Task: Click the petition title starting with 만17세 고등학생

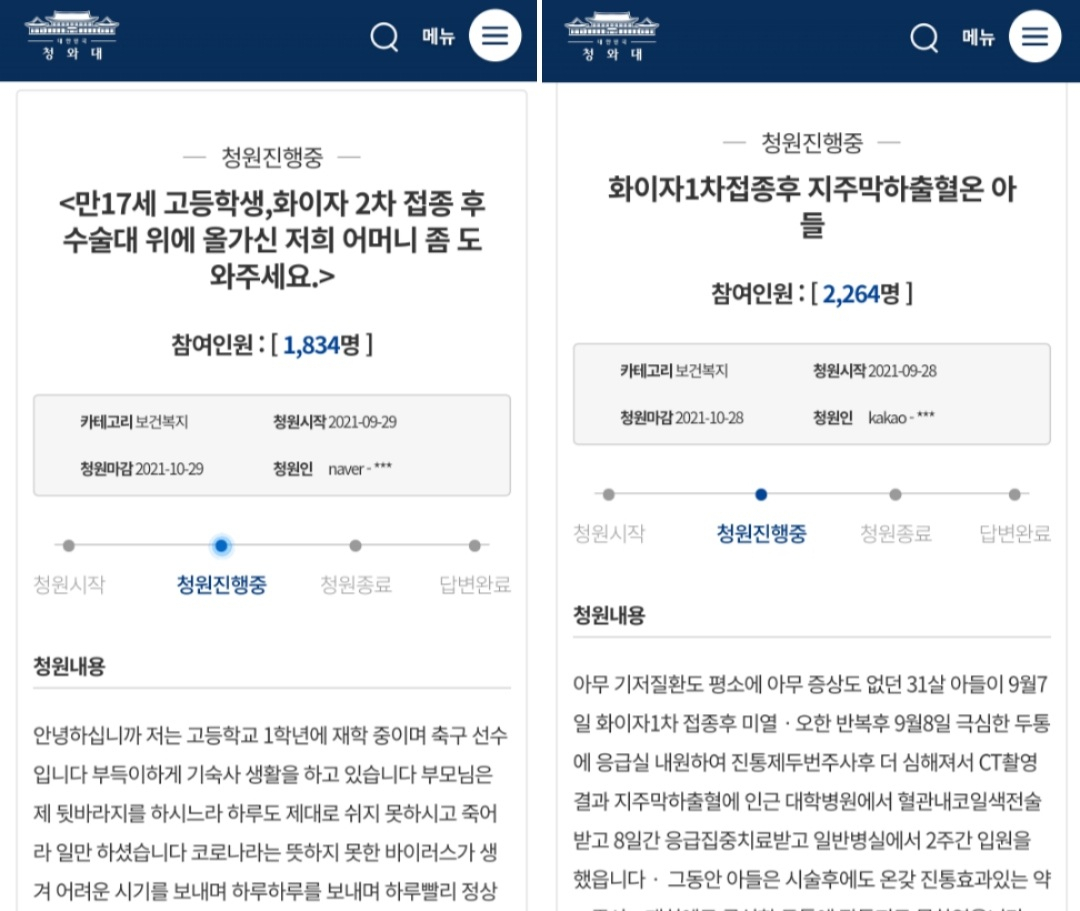Action: pyautogui.click(x=272, y=239)
